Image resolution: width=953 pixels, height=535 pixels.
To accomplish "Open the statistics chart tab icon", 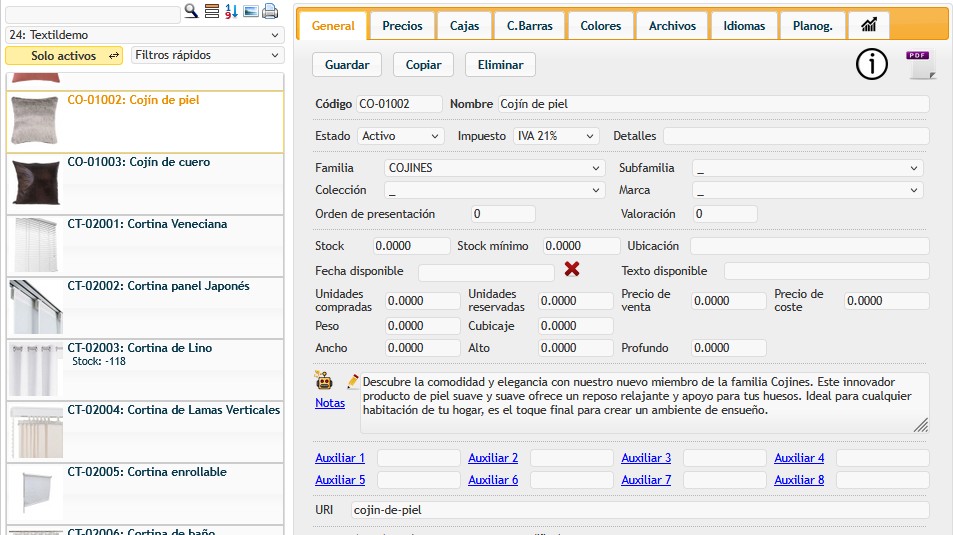I will point(869,25).
